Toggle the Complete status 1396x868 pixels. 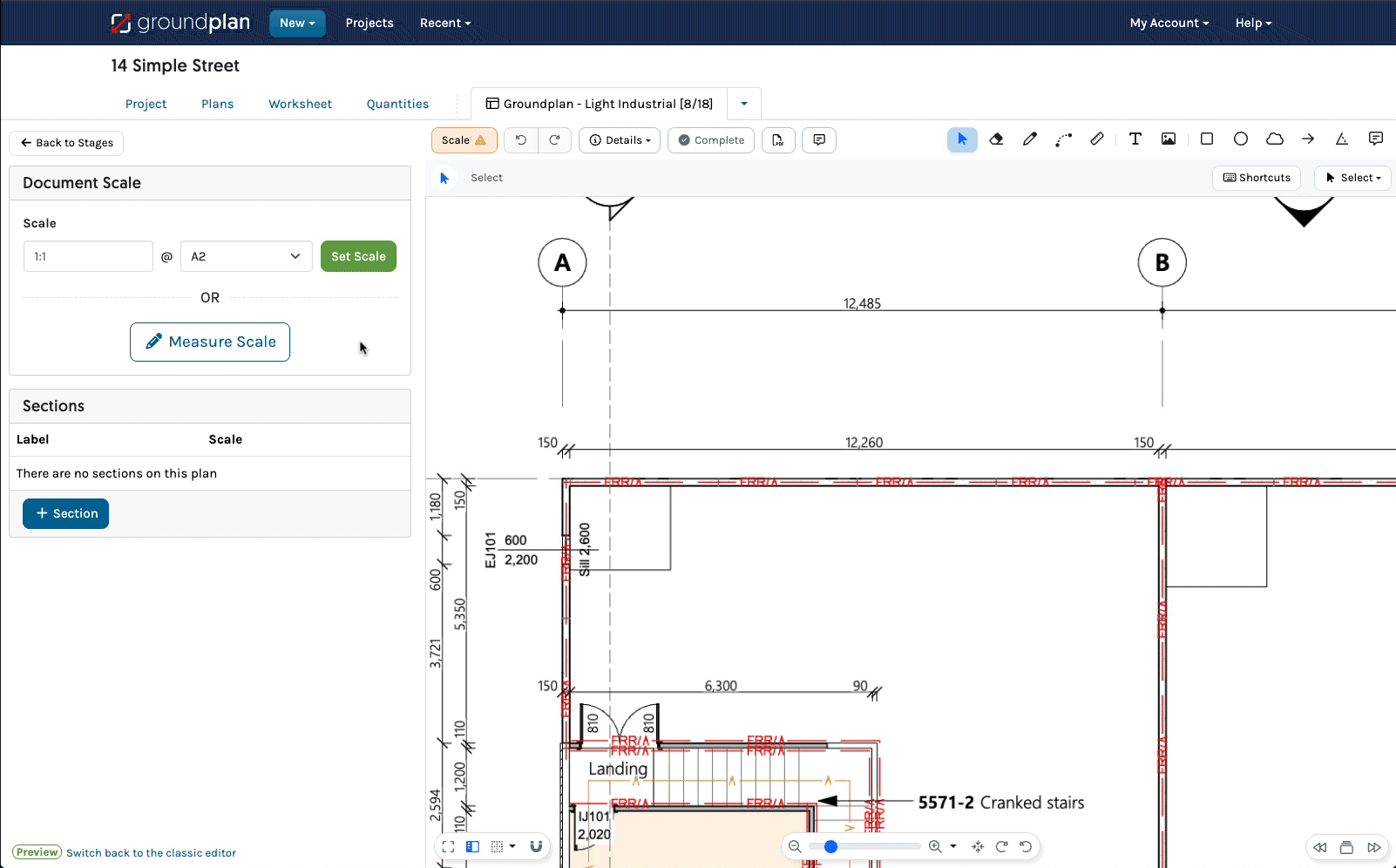coord(711,140)
